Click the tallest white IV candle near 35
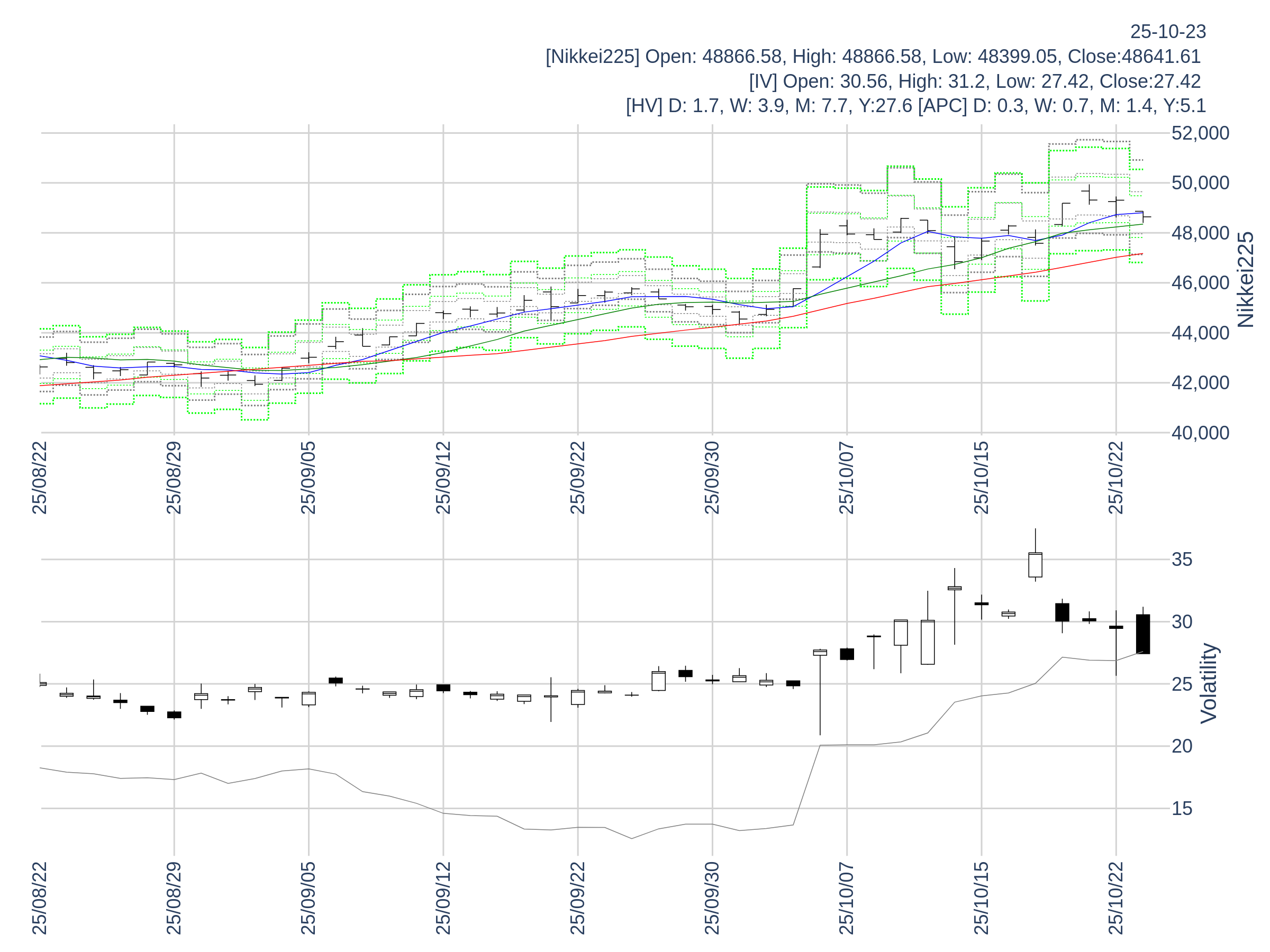 (1035, 565)
